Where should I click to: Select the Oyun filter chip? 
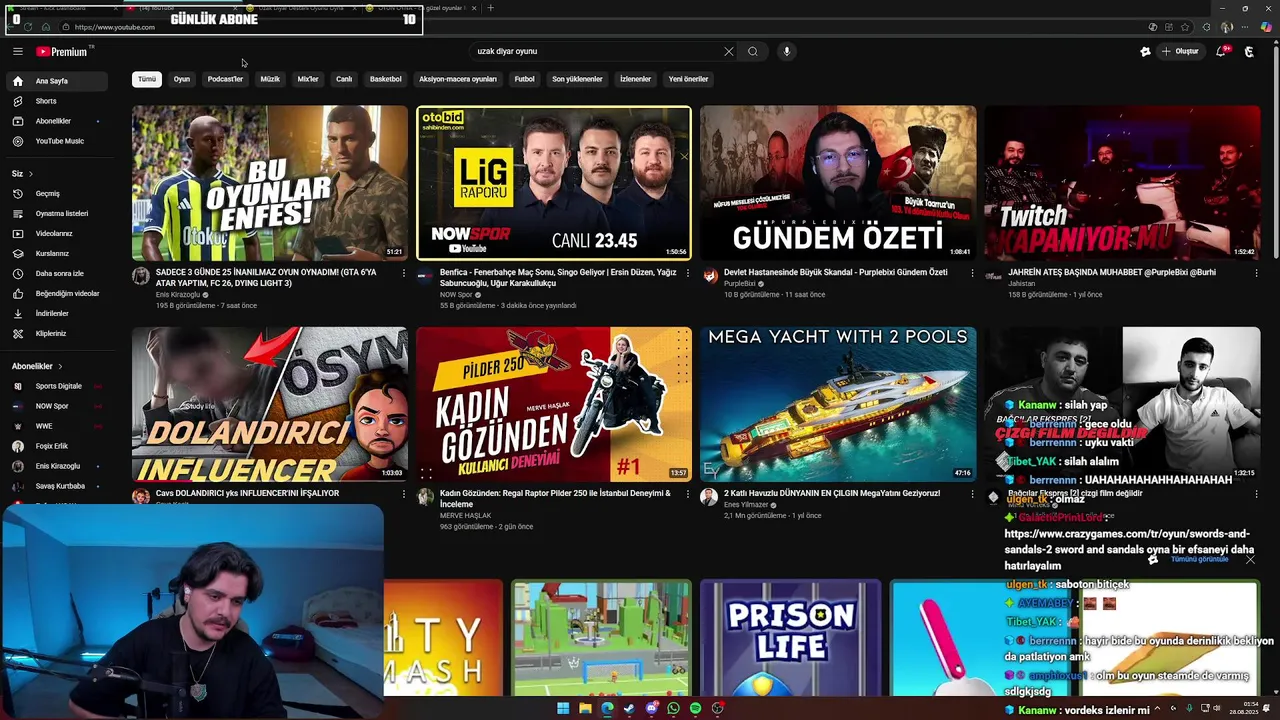click(182, 79)
